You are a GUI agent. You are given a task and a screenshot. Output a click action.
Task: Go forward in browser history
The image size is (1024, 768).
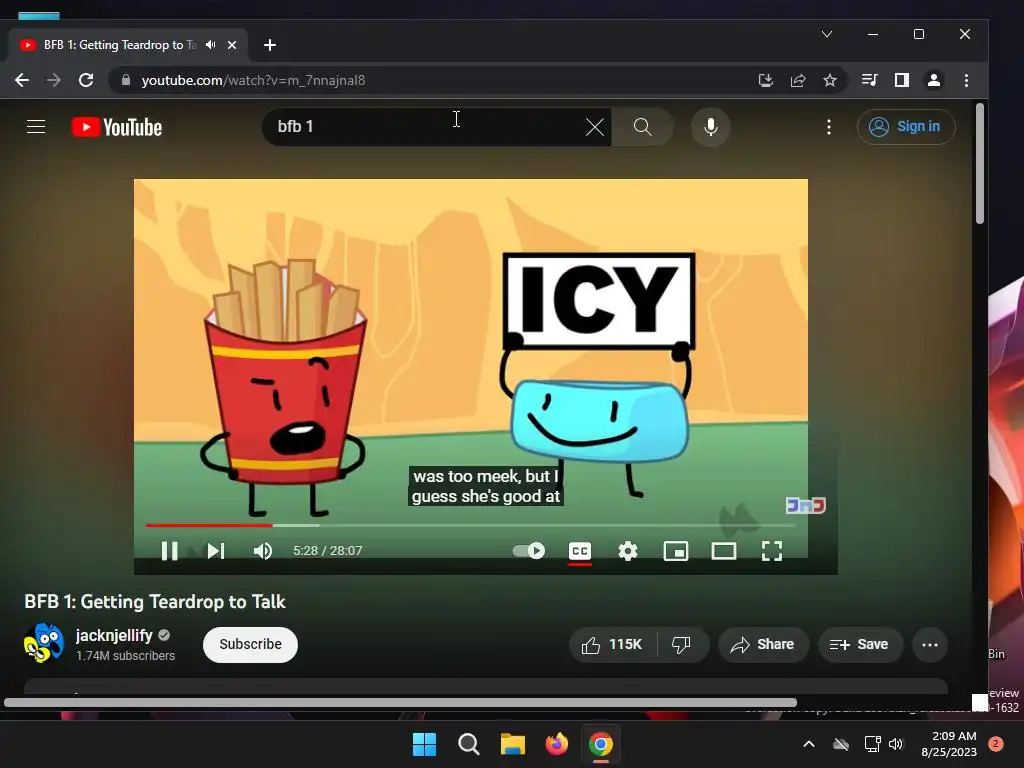coord(54,80)
